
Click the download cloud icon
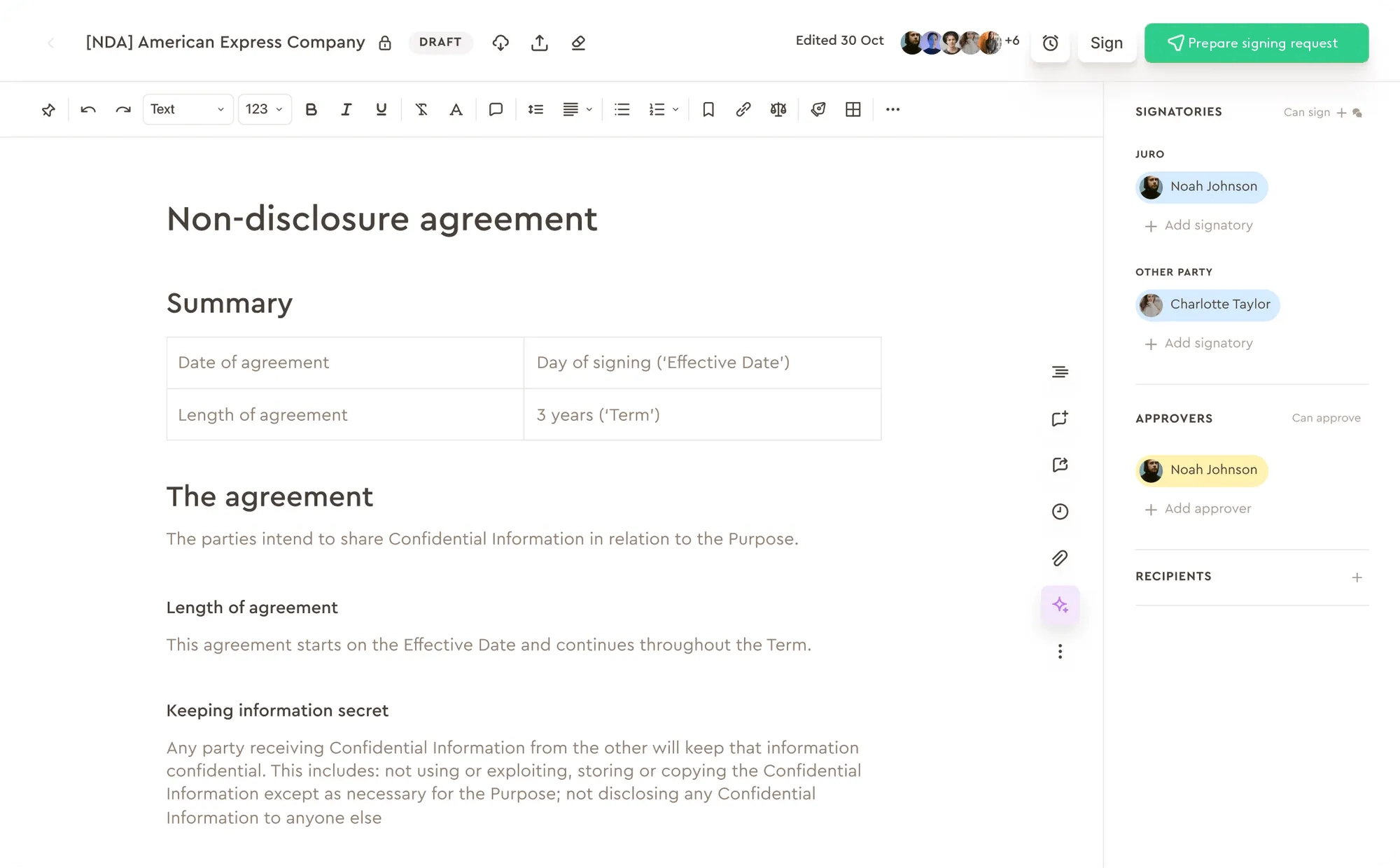[500, 43]
